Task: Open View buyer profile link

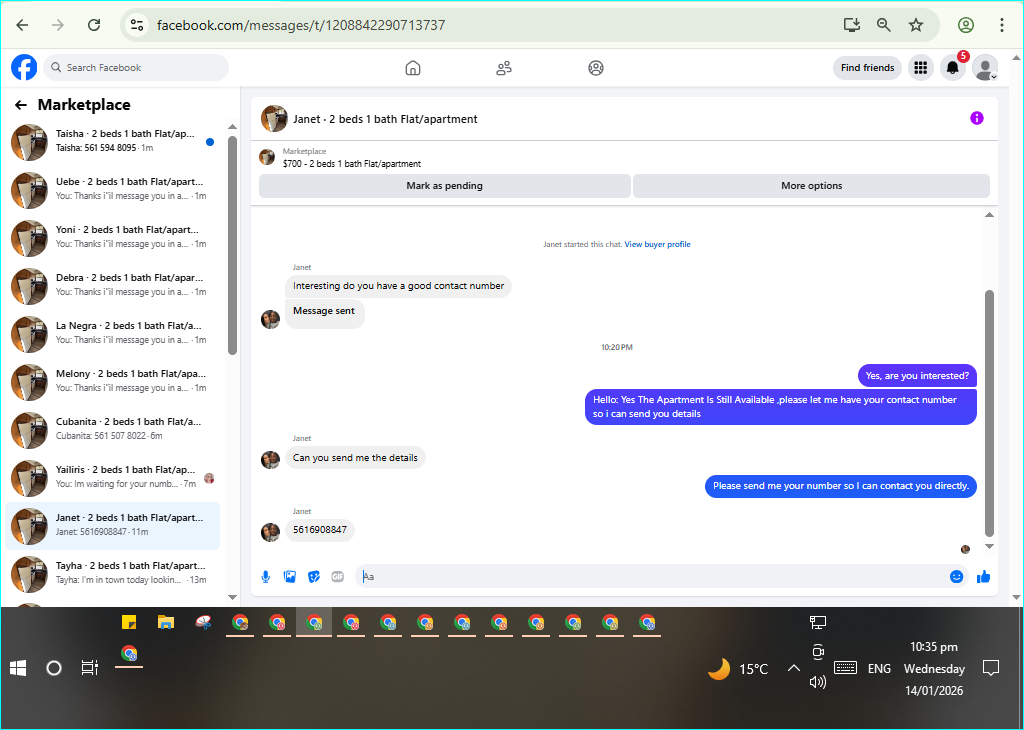Action: coord(657,244)
